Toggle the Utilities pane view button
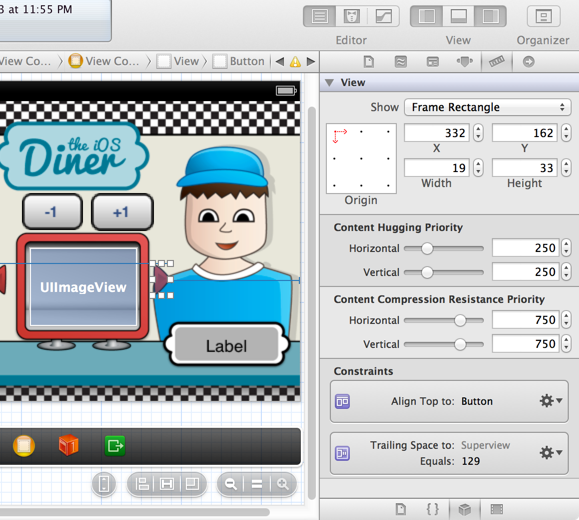Image resolution: width=579 pixels, height=520 pixels. point(491,17)
